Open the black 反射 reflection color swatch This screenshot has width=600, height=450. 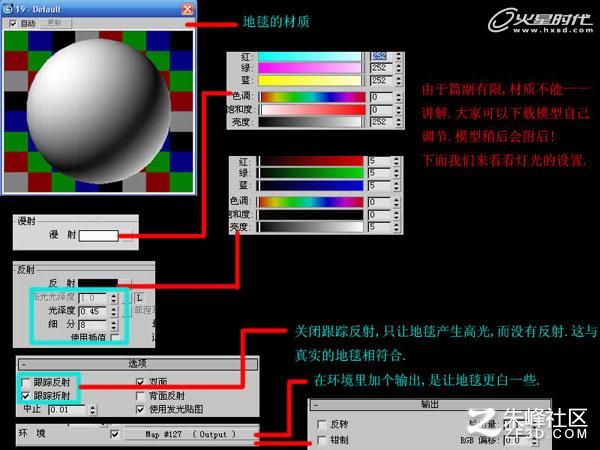pos(98,283)
